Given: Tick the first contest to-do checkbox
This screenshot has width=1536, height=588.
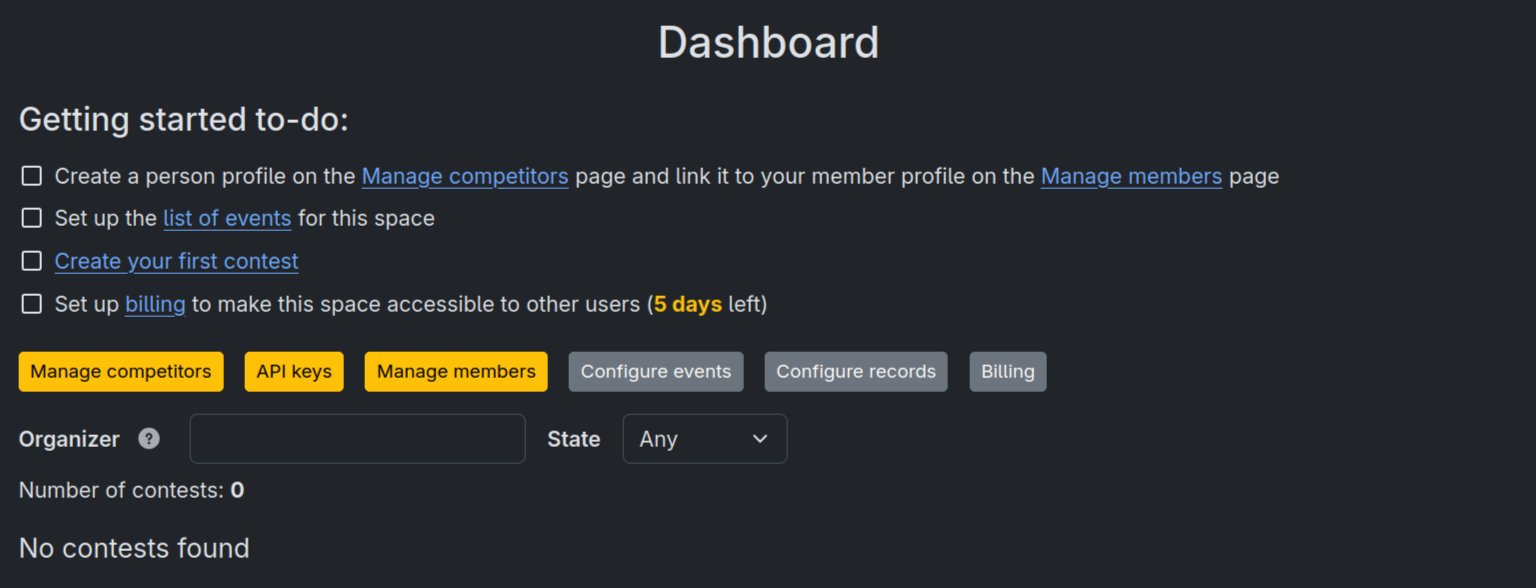Looking at the screenshot, I should 32,261.
